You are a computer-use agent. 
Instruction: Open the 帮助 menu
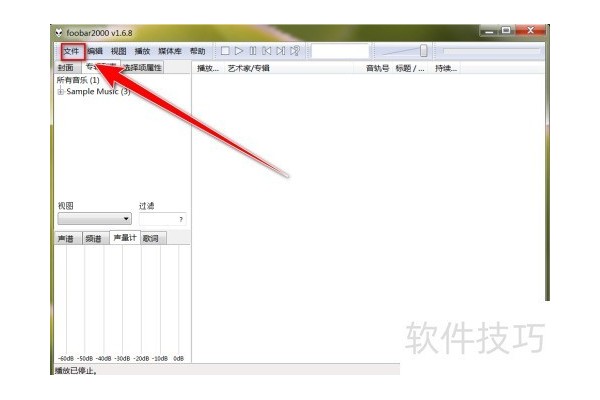click(198, 51)
